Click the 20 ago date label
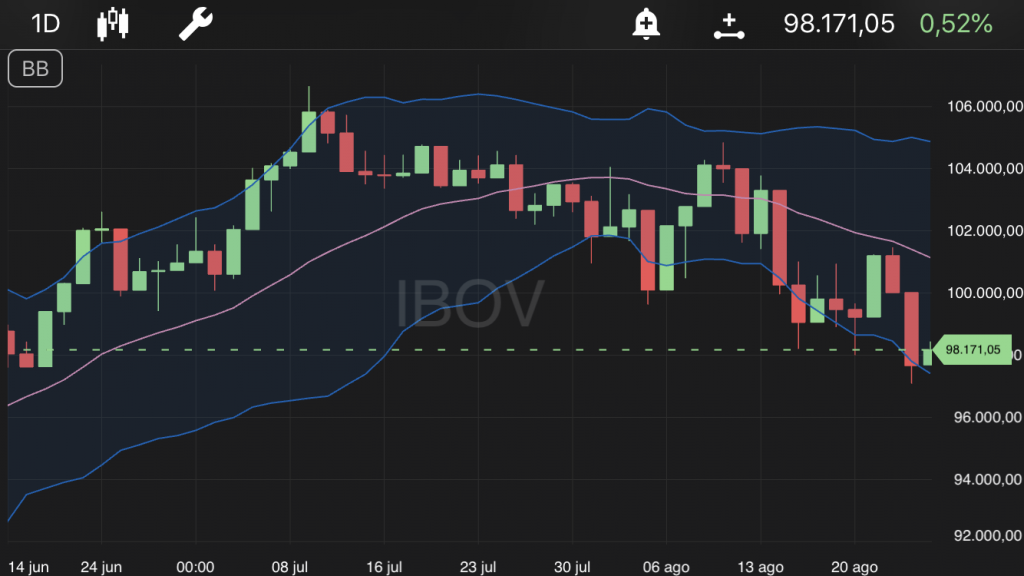This screenshot has height=576, width=1024. pos(854,567)
